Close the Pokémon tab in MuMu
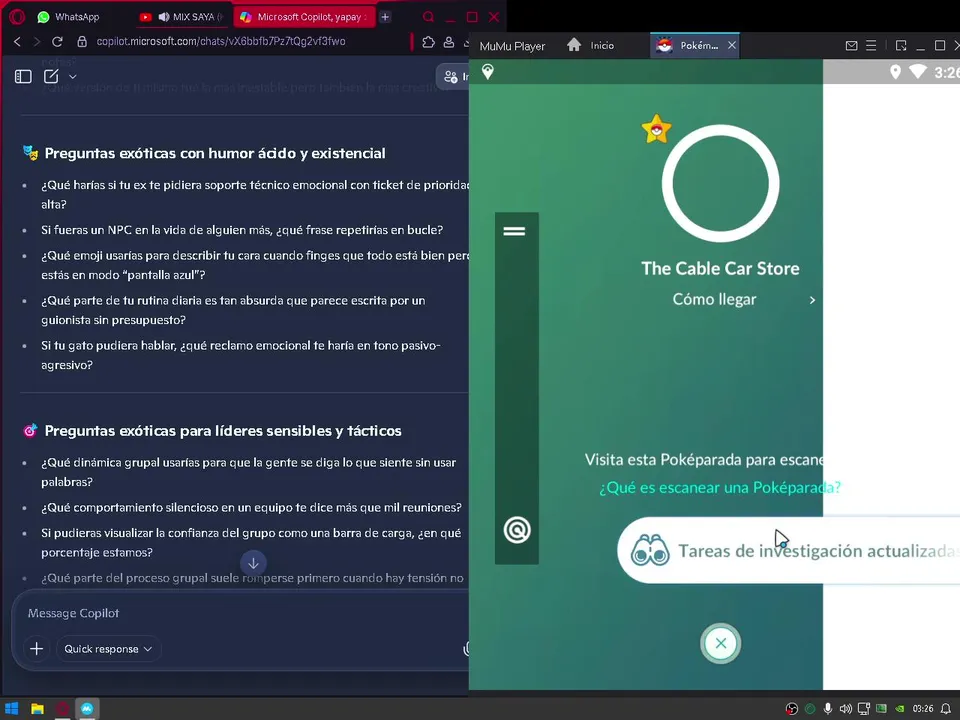The width and height of the screenshot is (960, 720). (732, 45)
